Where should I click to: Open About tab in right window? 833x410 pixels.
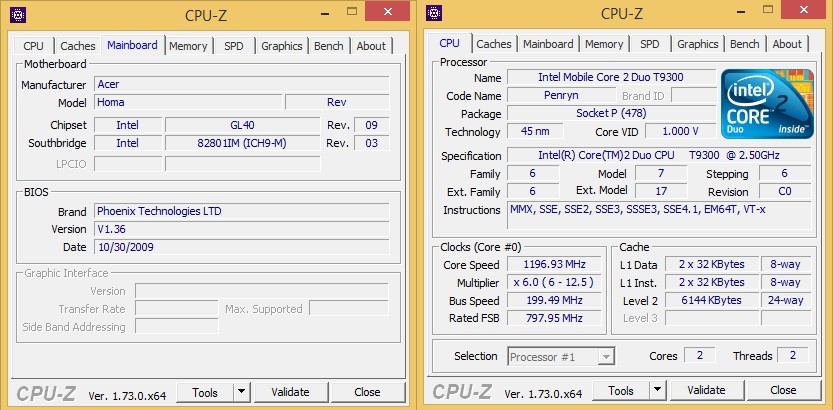[x=787, y=44]
